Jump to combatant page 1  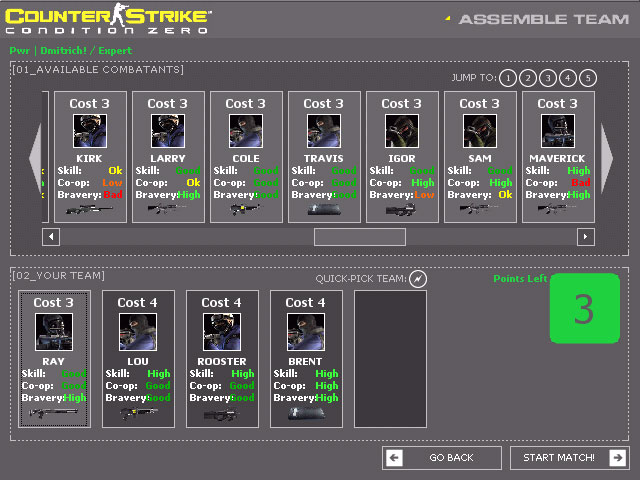tap(508, 78)
